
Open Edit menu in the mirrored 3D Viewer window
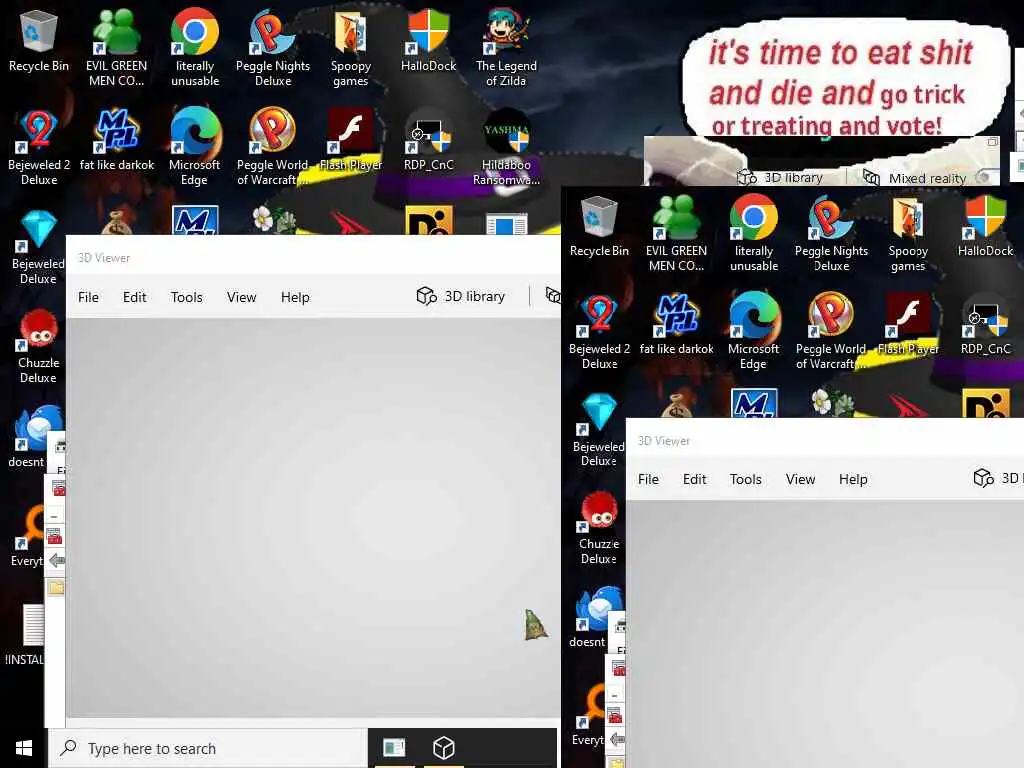(x=694, y=479)
